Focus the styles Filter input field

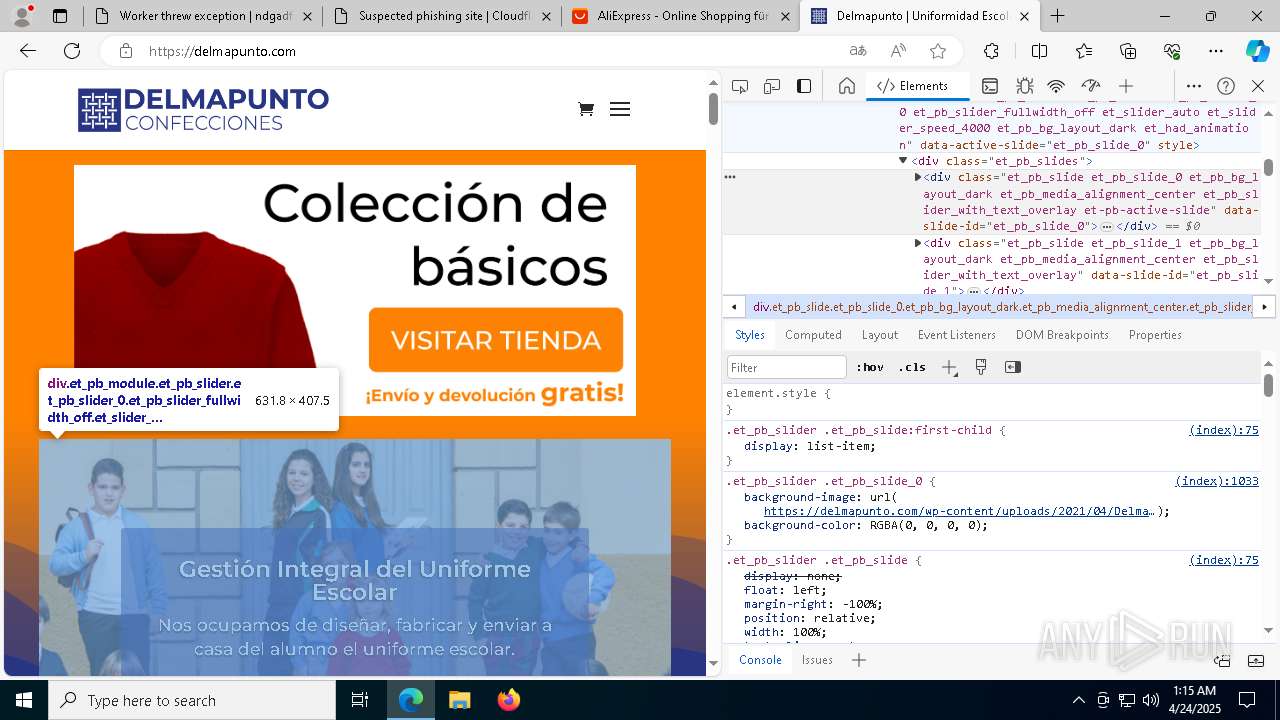pyautogui.click(x=787, y=367)
